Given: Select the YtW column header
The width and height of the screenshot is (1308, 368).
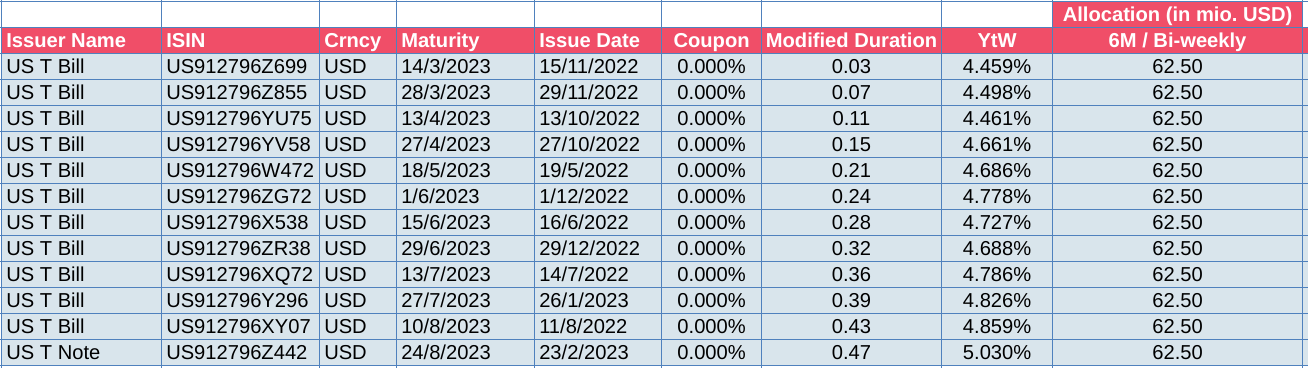Looking at the screenshot, I should pyautogui.click(x=997, y=41).
